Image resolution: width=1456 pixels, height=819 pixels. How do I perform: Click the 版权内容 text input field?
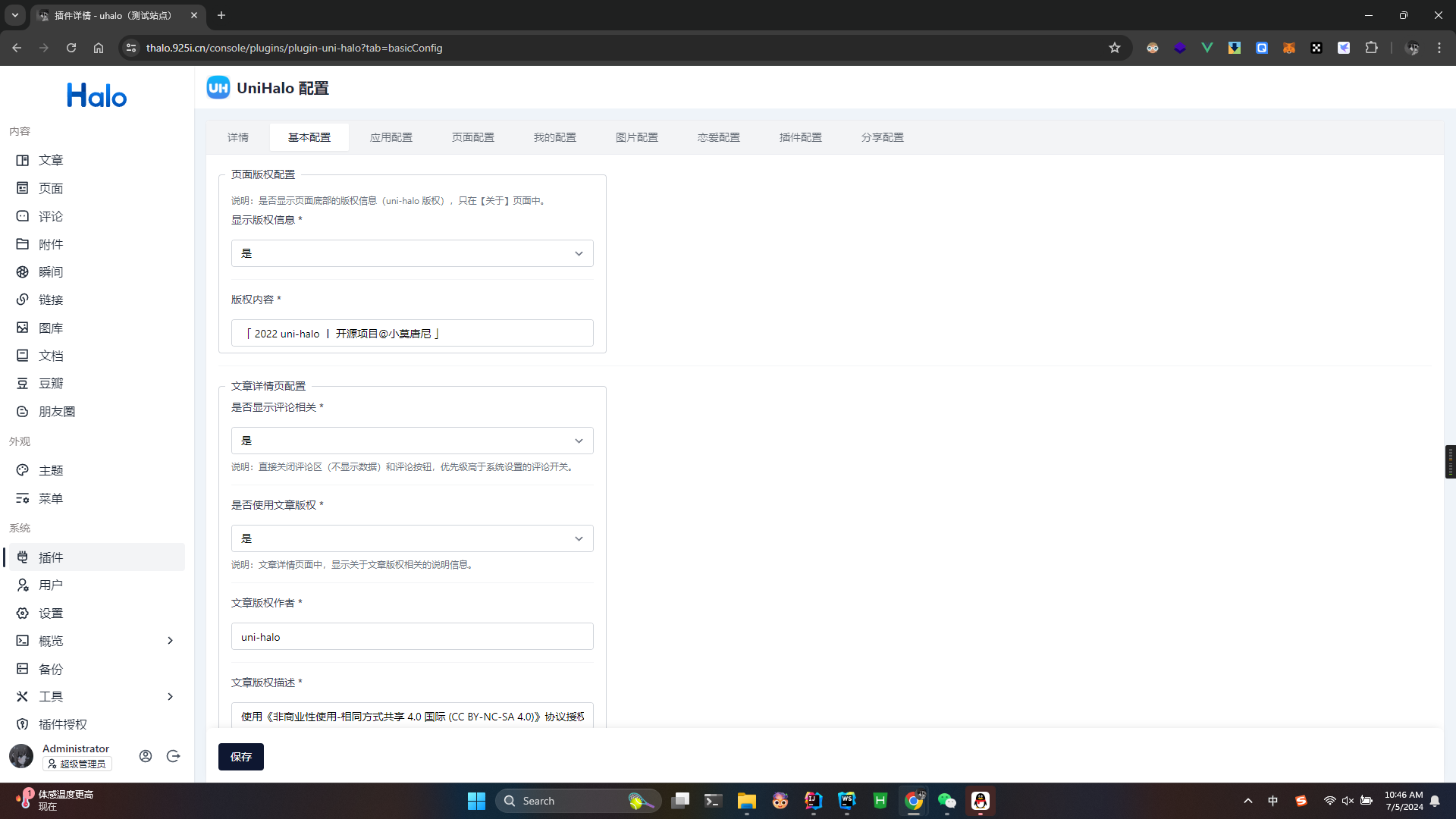pos(412,333)
